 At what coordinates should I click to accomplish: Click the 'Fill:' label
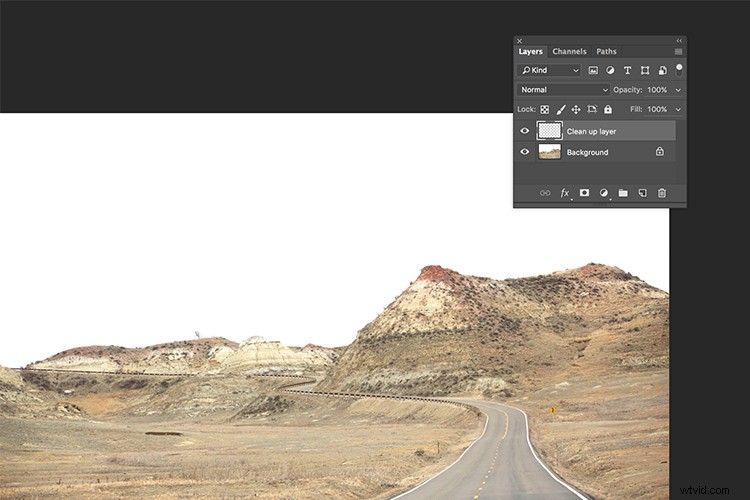point(636,110)
